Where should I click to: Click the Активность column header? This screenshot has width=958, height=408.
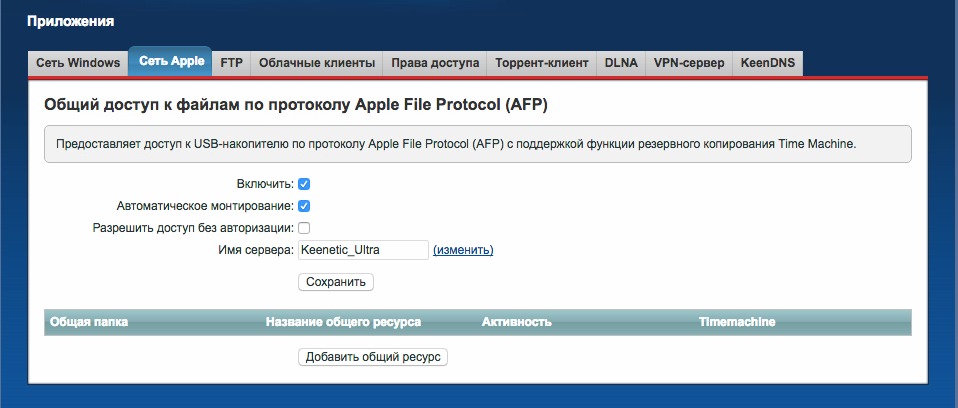(517, 322)
